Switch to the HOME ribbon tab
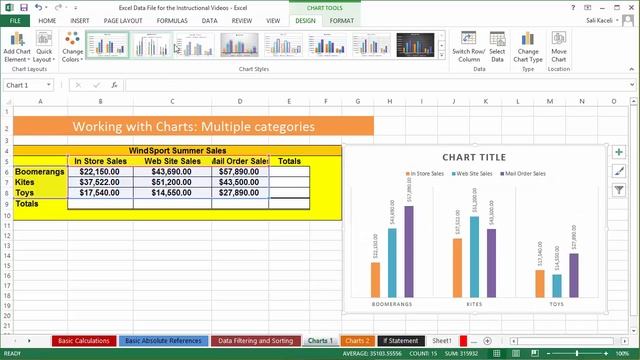Screen dimensions: 640x360 pos(47,21)
